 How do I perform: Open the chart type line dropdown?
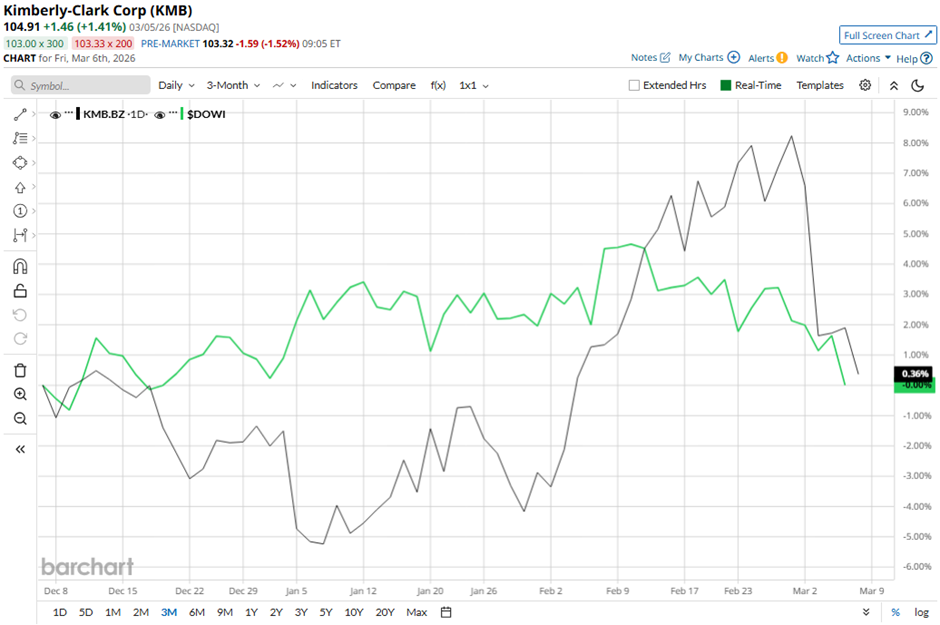point(284,85)
